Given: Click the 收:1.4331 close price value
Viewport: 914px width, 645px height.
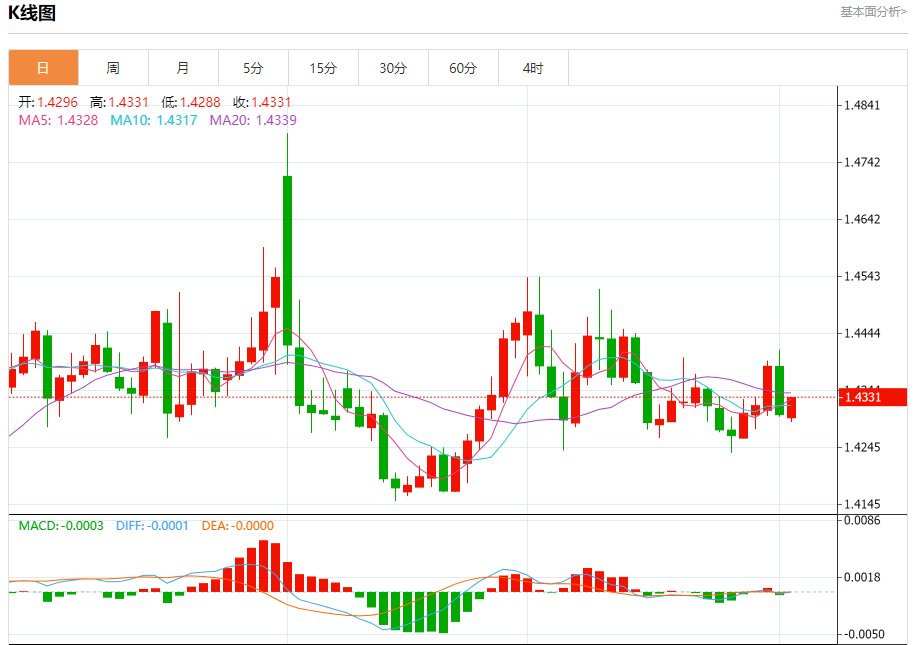Looking at the screenshot, I should [262, 103].
